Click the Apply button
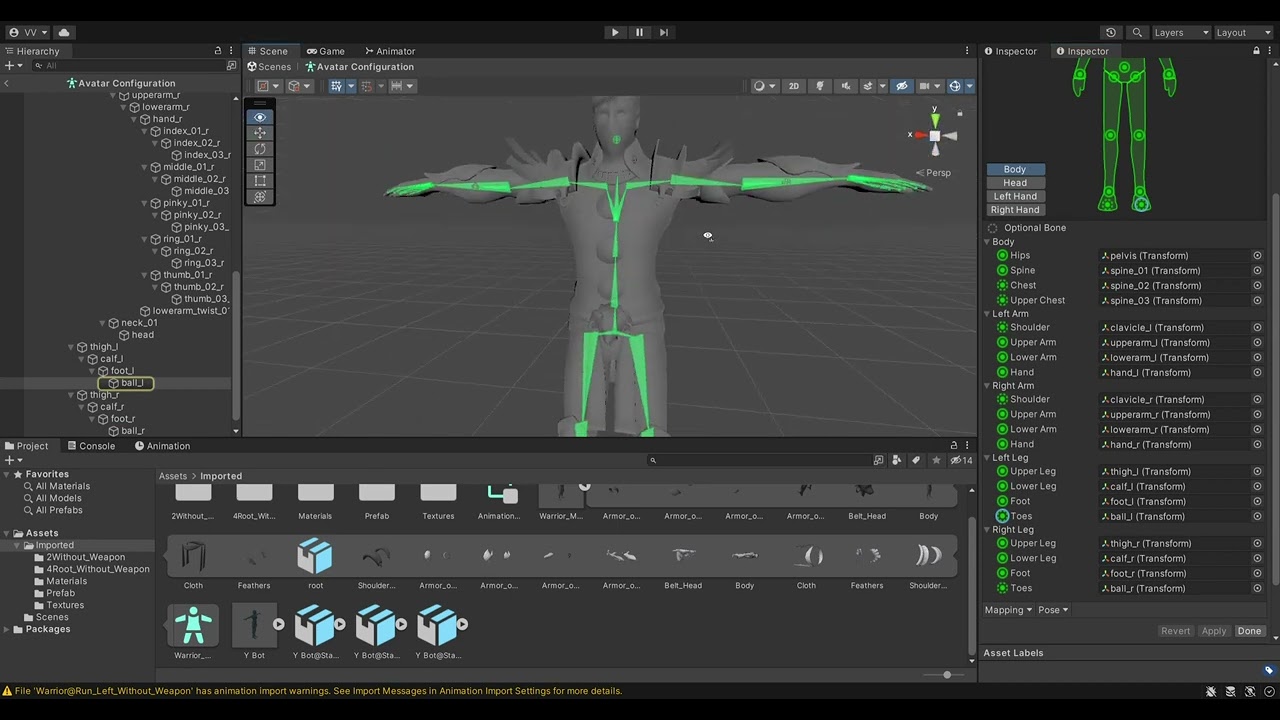 pos(1214,631)
